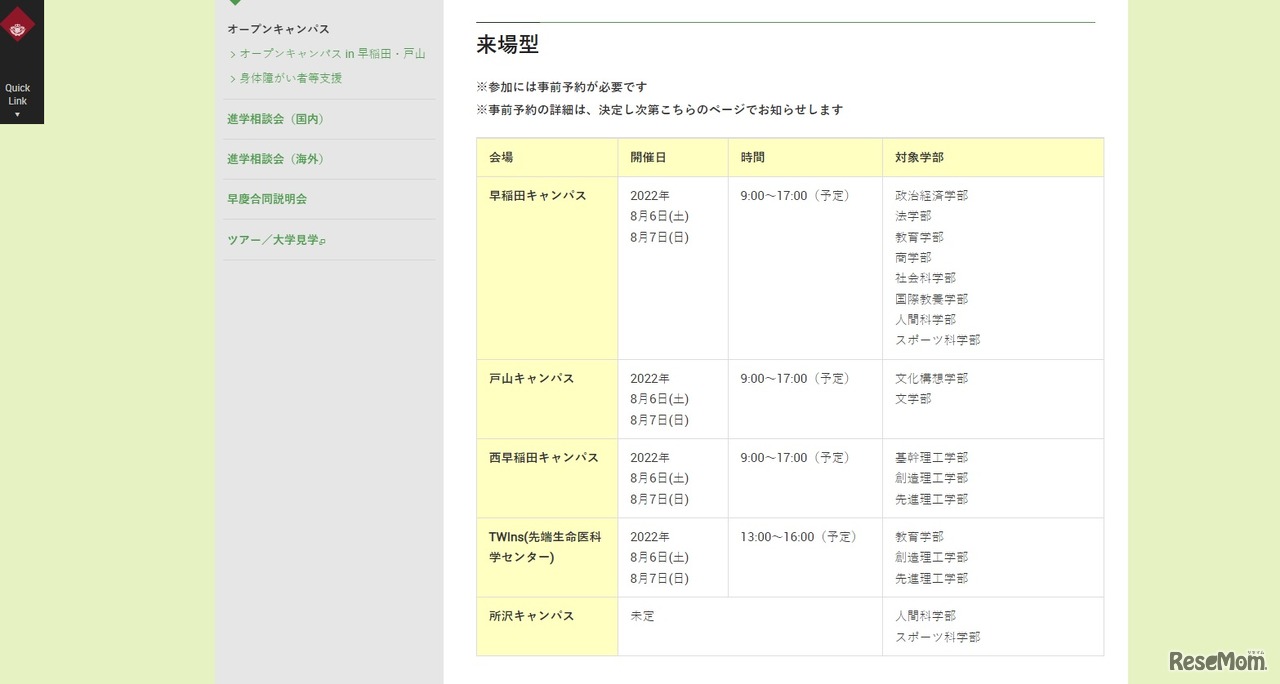Screen dimensions: 1280x684
Task: Click スポーツ科学部 in the 所沢キャンパス row
Action: click(937, 636)
